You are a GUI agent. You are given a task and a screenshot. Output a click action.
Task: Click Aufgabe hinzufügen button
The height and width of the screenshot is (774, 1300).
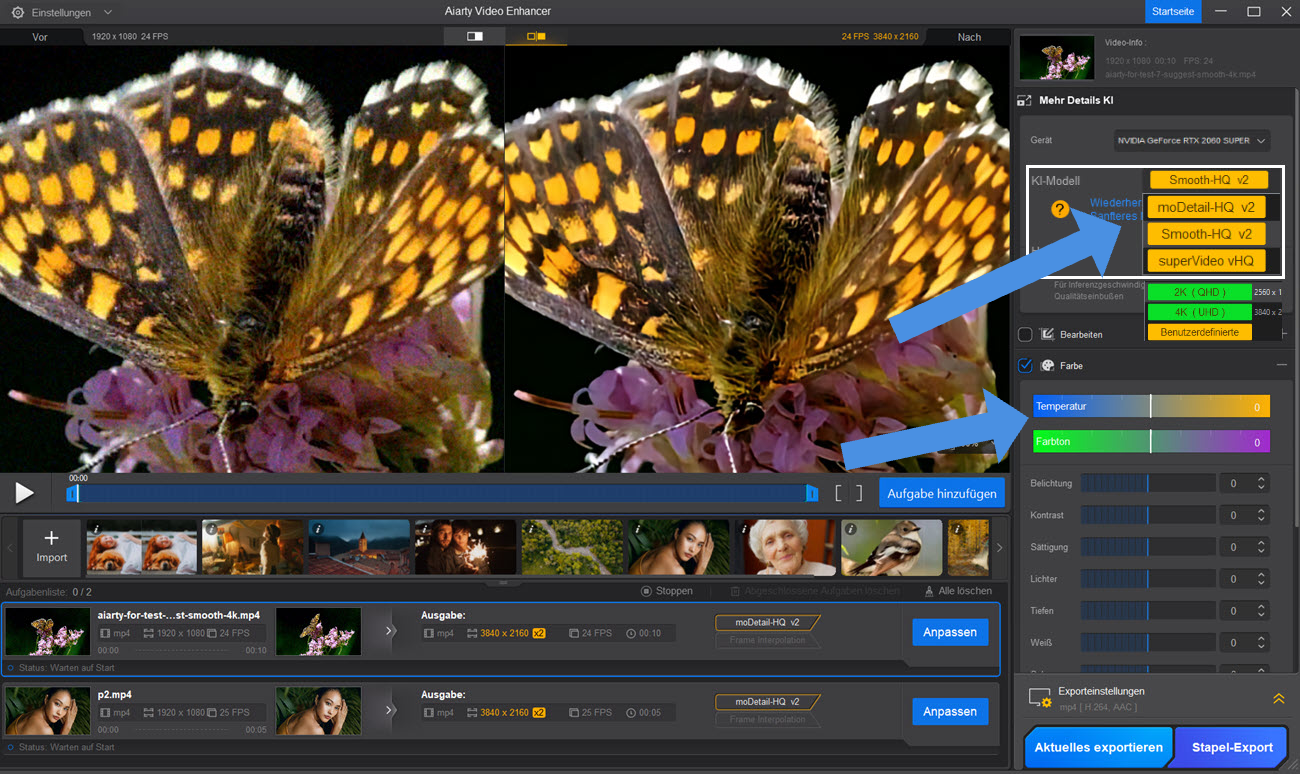[941, 493]
